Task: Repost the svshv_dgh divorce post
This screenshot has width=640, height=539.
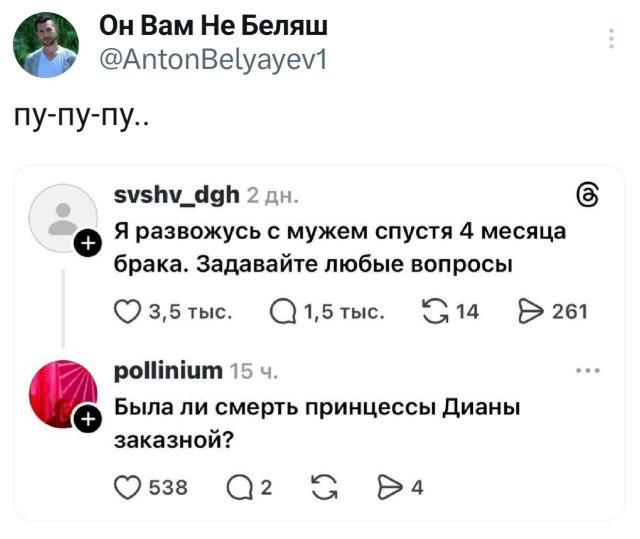Action: 438,311
